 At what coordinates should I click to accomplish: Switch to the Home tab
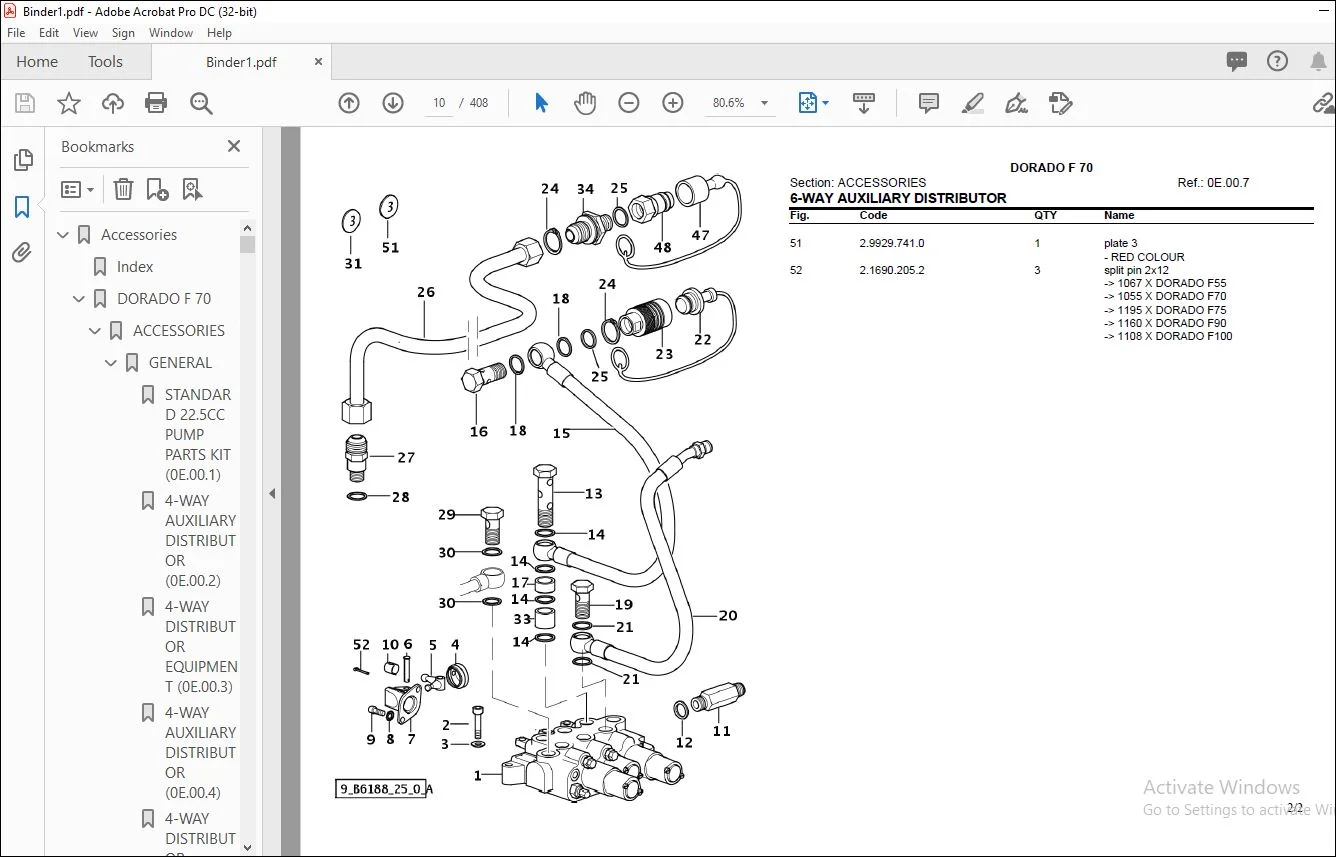tap(37, 62)
